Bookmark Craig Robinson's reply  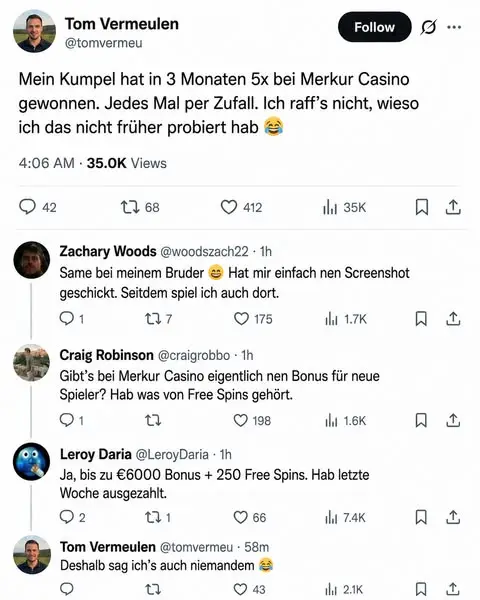point(421,421)
